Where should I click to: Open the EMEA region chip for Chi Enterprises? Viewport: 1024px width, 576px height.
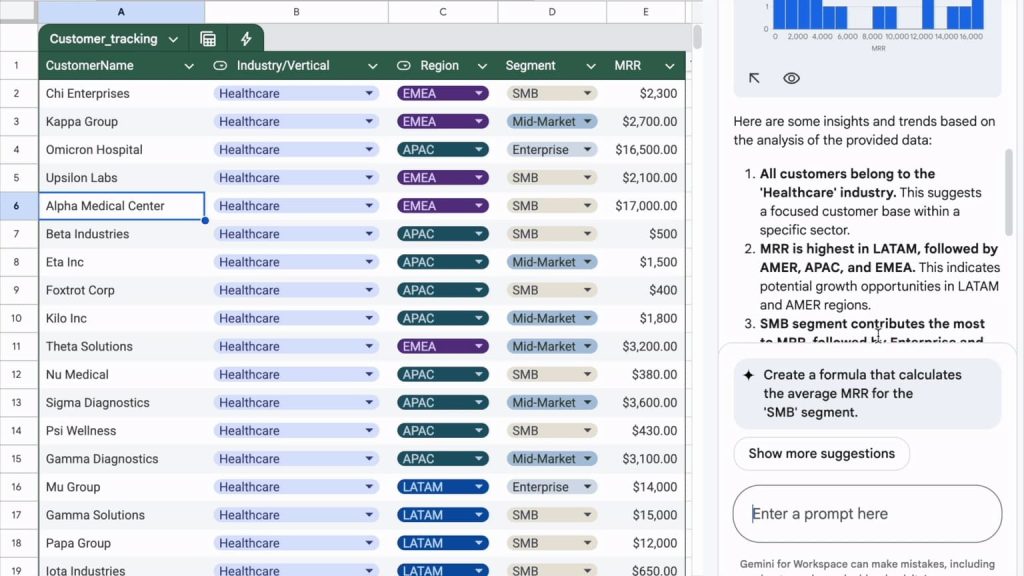point(443,94)
